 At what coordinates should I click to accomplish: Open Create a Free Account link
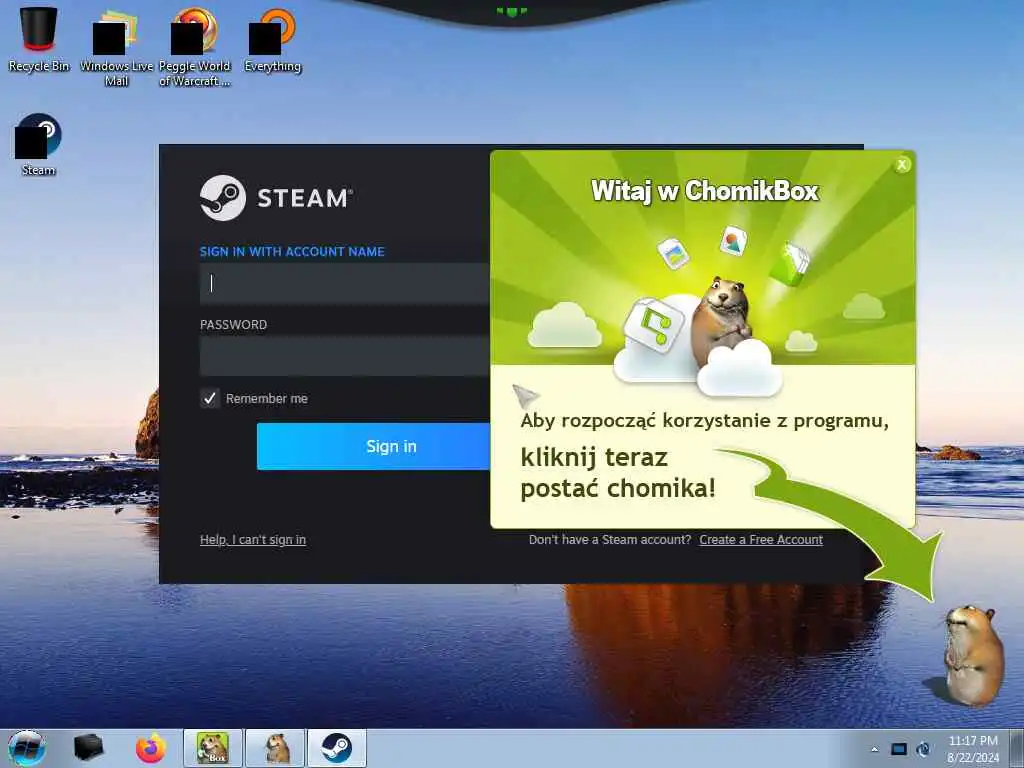tap(761, 539)
